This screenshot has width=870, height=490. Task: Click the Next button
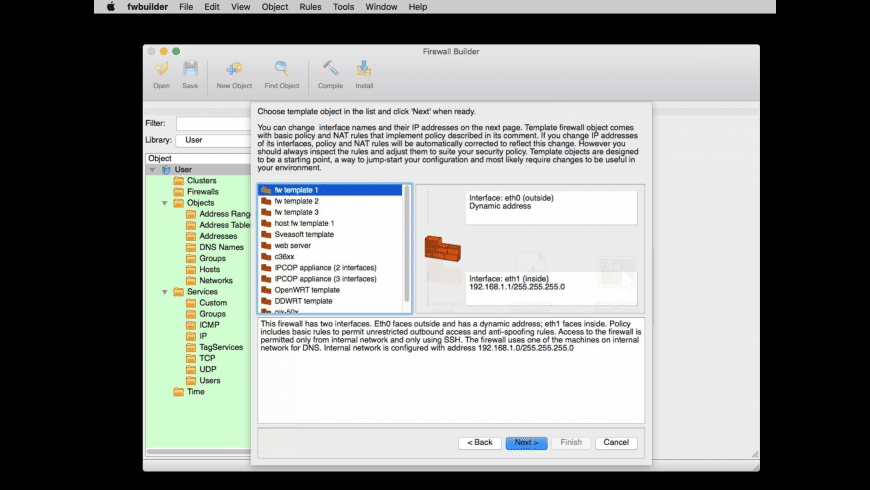(x=527, y=443)
